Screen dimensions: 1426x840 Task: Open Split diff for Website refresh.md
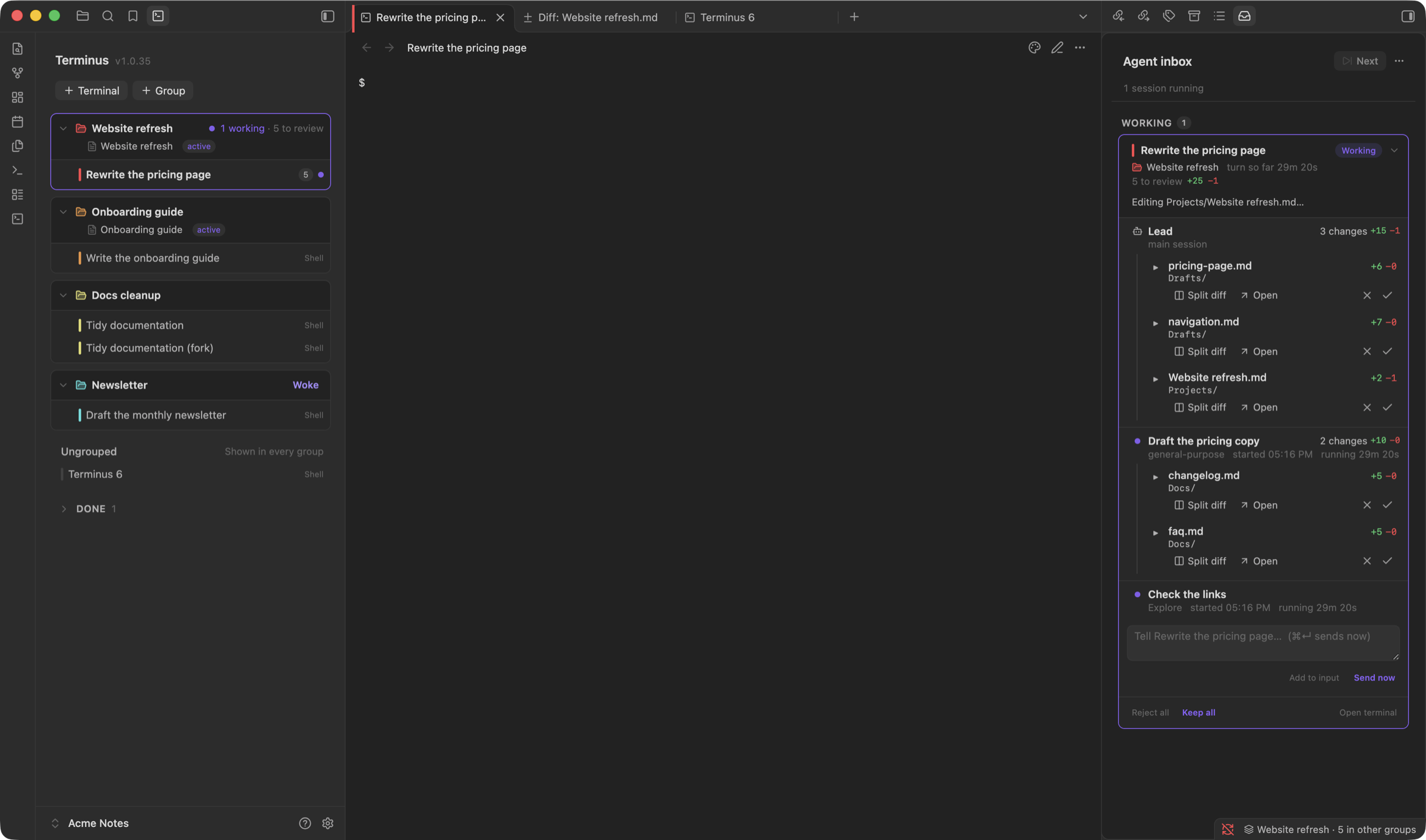click(x=1200, y=408)
